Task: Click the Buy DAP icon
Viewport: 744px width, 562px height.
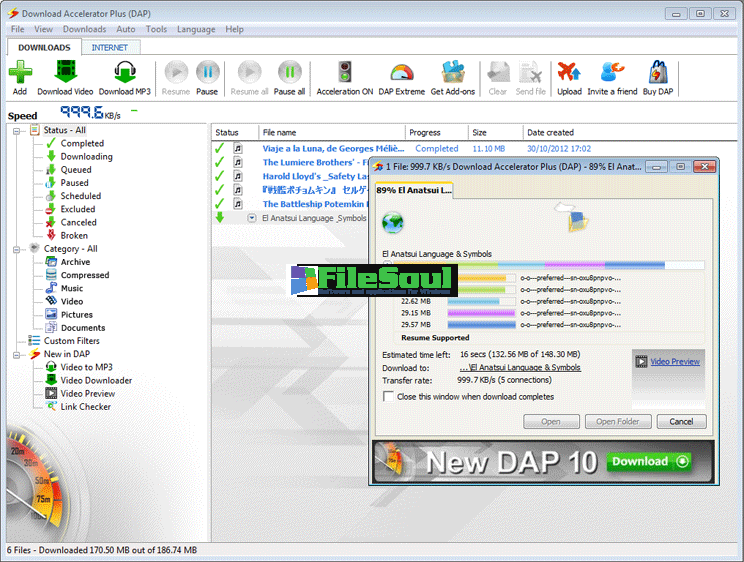Action: tap(657, 74)
